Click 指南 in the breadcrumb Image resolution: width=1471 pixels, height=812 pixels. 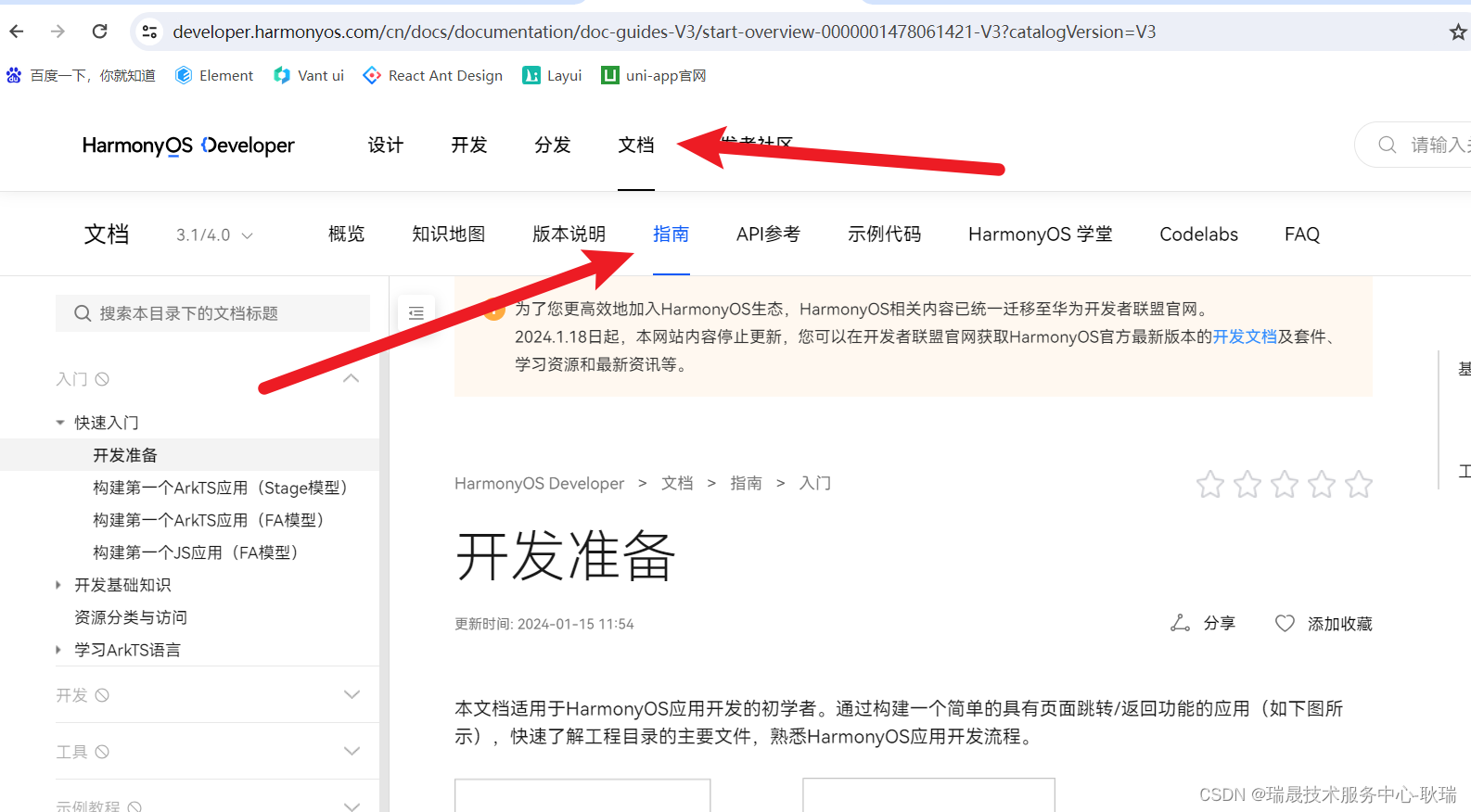(x=746, y=483)
